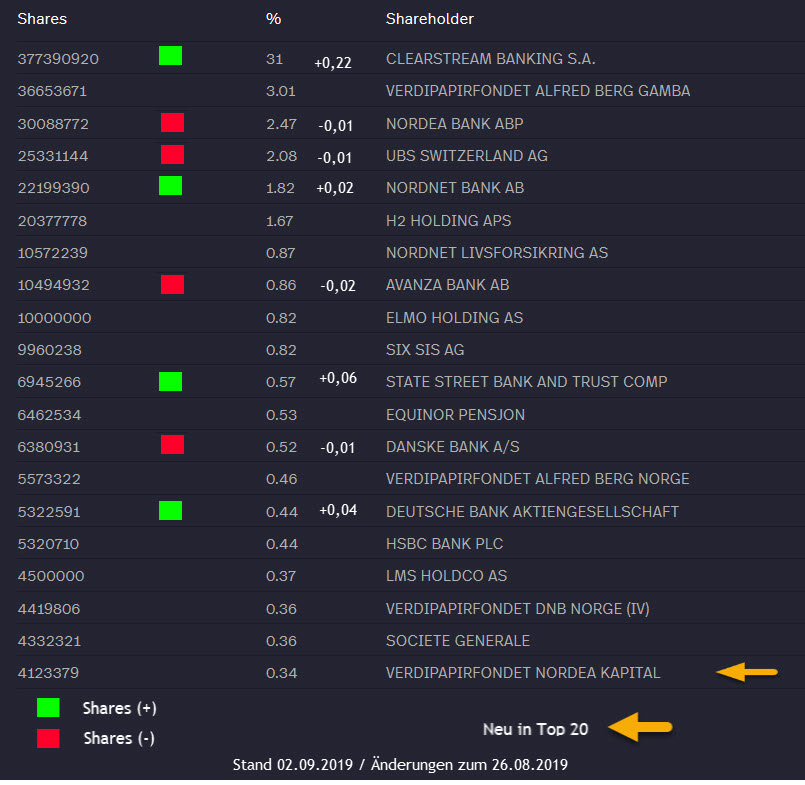Click the green indicator beside CLEARSTREAM BANKING

click(x=170, y=55)
